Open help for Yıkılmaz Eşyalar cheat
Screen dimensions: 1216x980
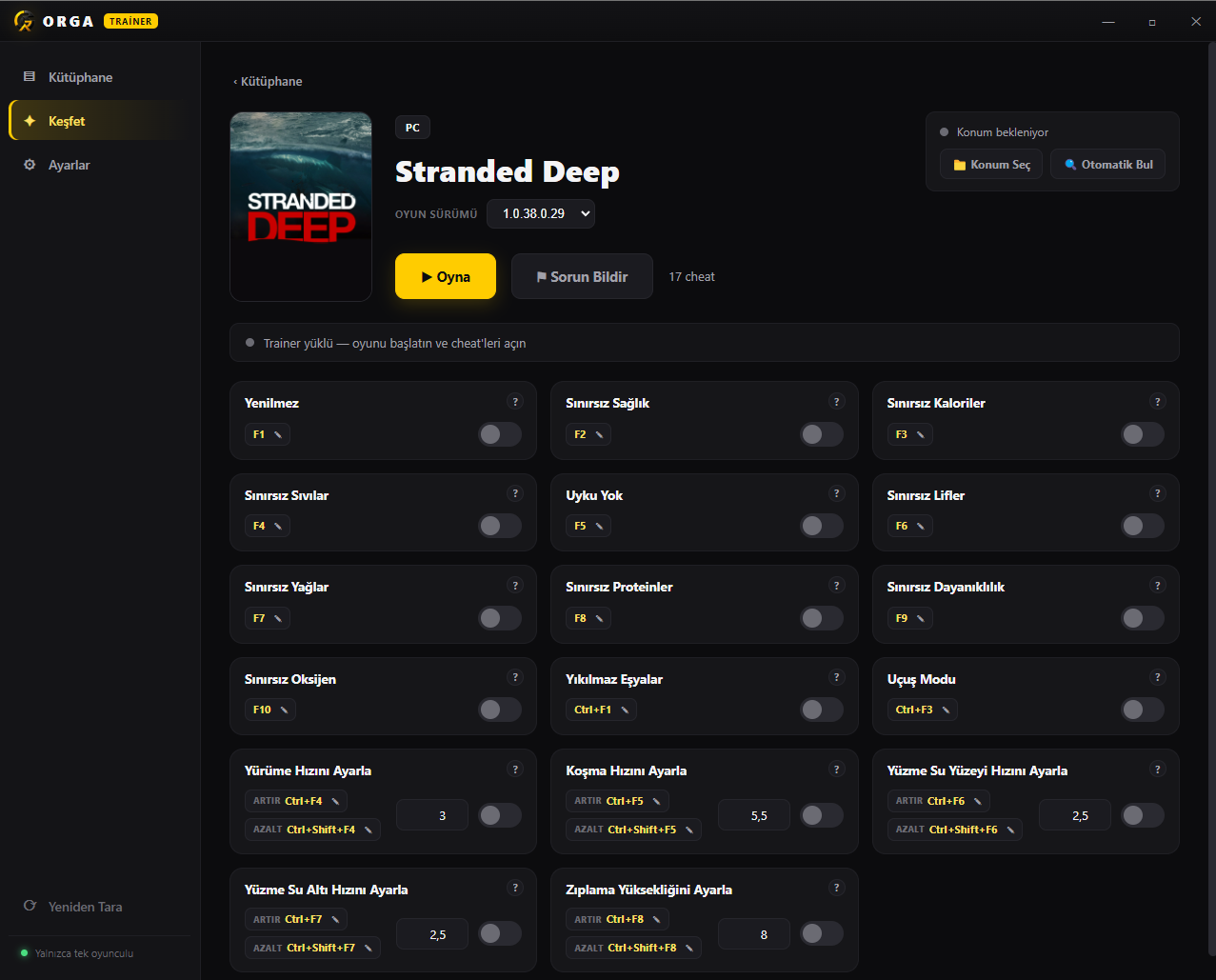pos(837,677)
